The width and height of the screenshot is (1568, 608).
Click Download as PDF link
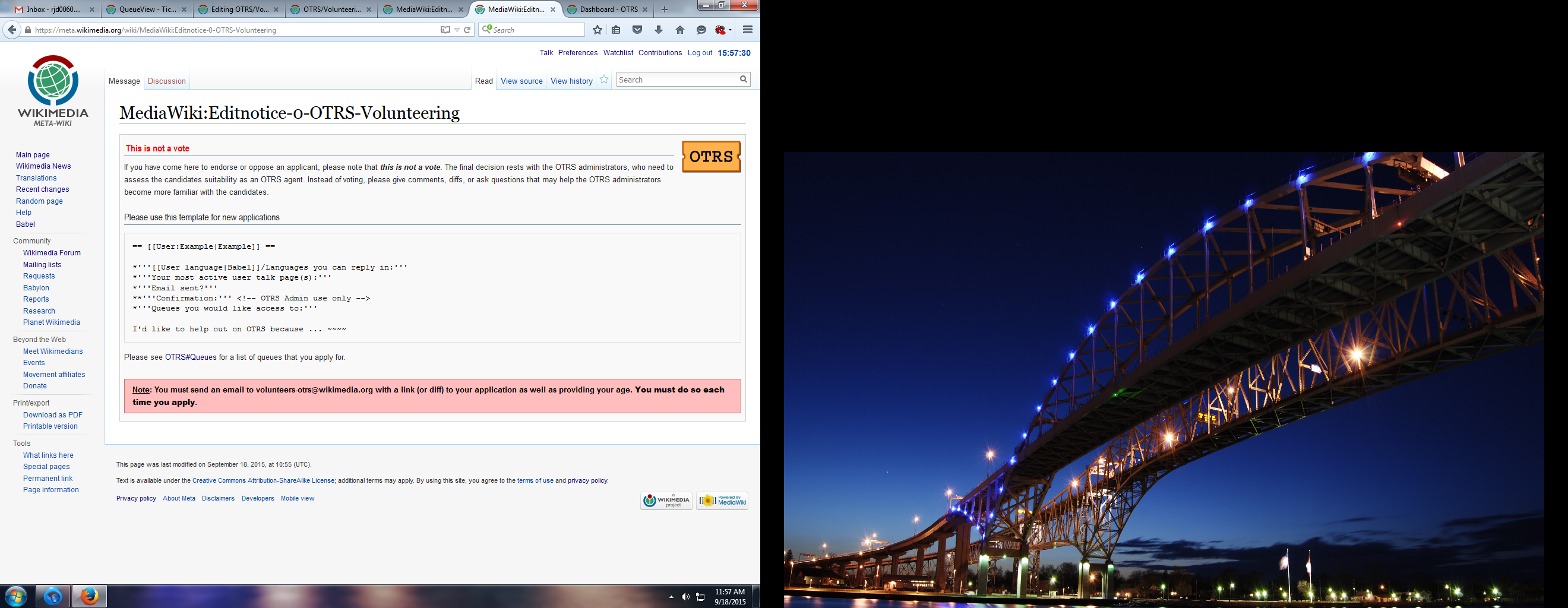click(x=53, y=415)
